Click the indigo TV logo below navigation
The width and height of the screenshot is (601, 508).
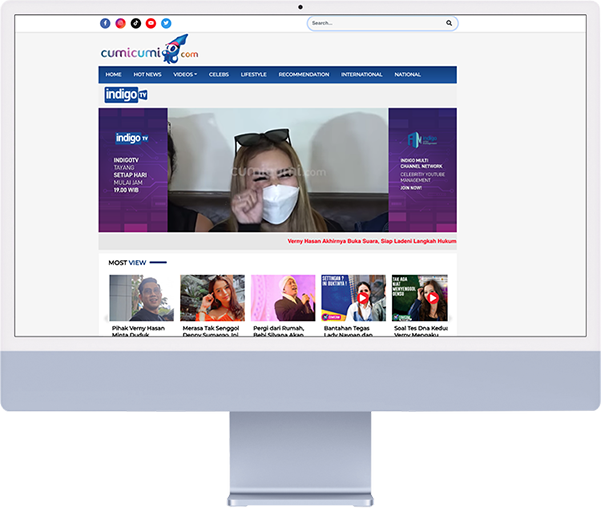tap(126, 95)
